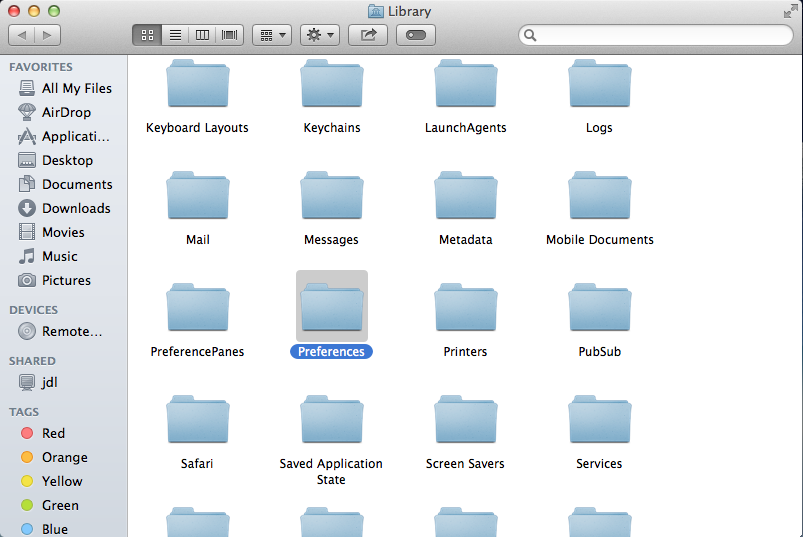Select the Red tag

click(x=53, y=433)
